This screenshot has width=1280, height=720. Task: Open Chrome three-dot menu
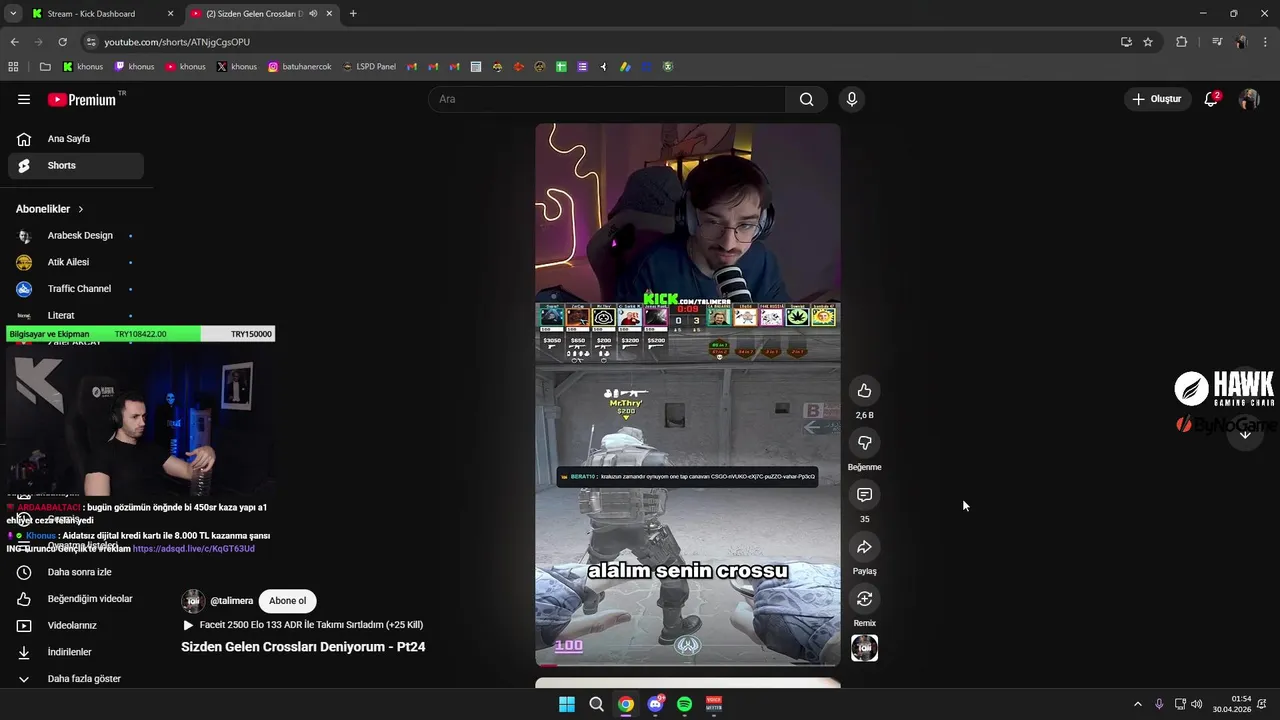pos(1266,42)
